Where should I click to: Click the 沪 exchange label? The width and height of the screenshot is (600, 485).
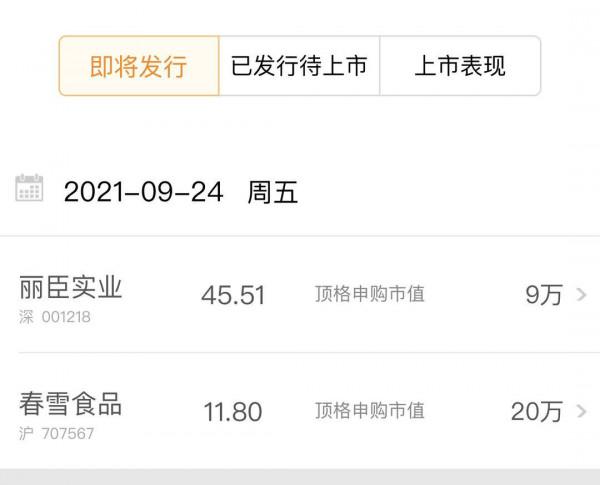tap(27, 434)
